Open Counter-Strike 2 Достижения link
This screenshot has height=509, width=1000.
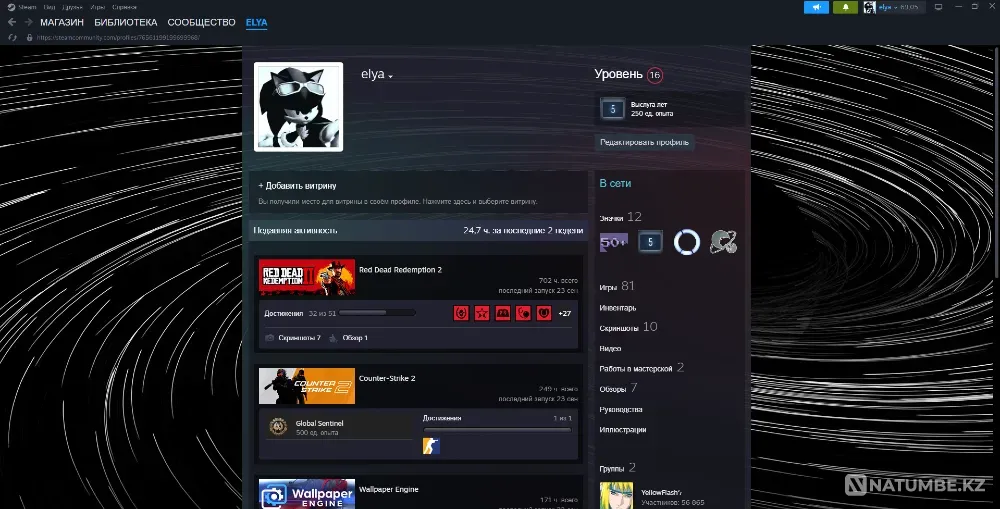(442, 418)
